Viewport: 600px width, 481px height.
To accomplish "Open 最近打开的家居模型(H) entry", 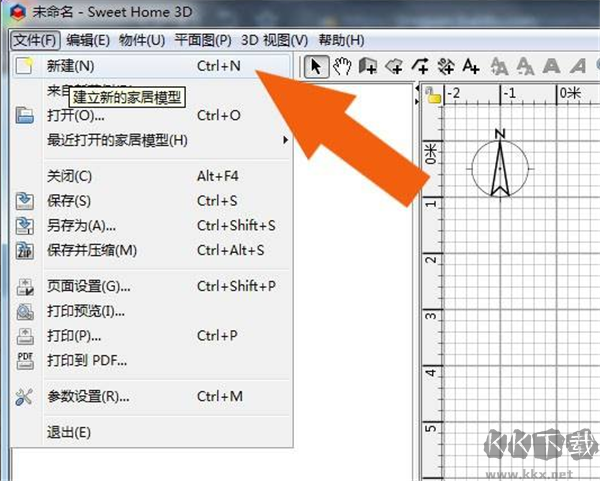I will 152,140.
